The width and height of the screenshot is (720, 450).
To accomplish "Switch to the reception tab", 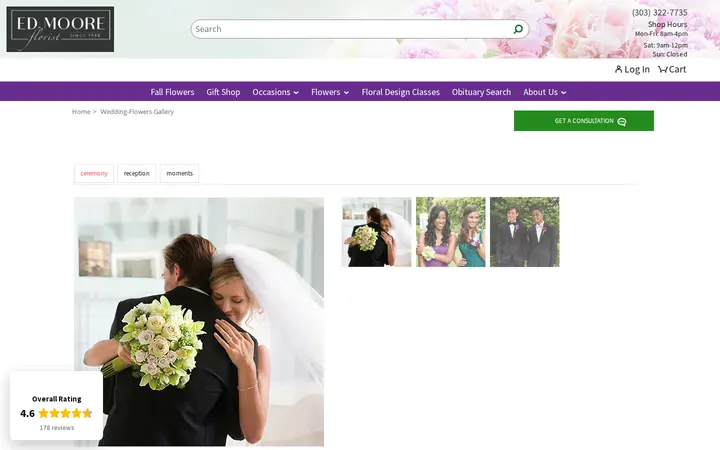I will pyautogui.click(x=136, y=174).
